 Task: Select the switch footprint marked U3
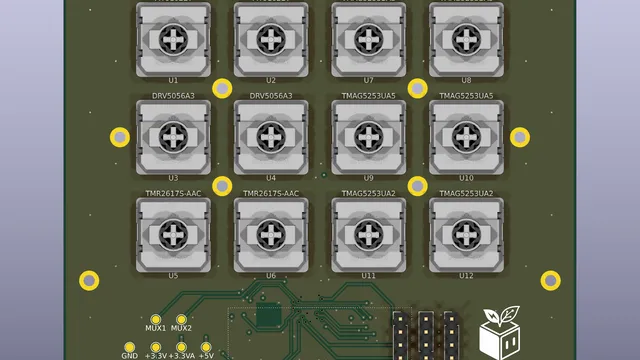tap(173, 137)
